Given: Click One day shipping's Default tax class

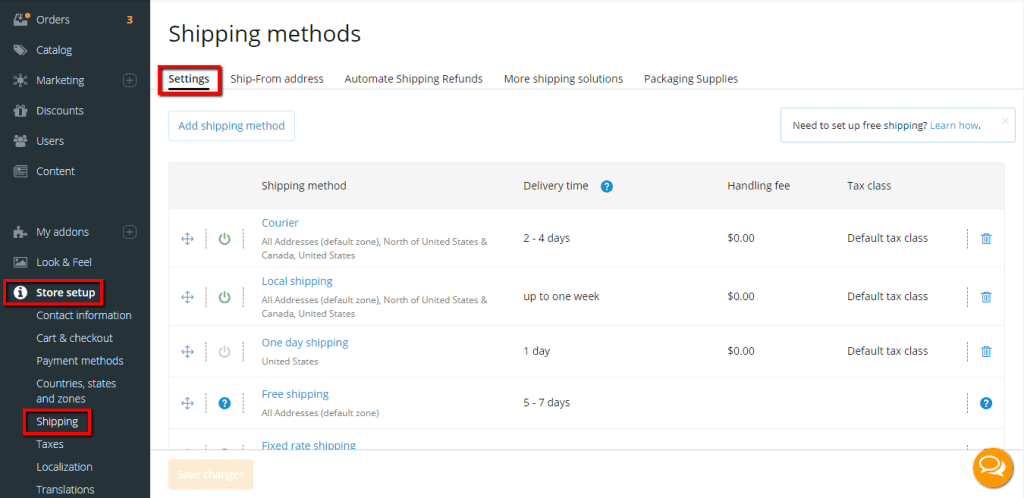Looking at the screenshot, I should tap(888, 351).
